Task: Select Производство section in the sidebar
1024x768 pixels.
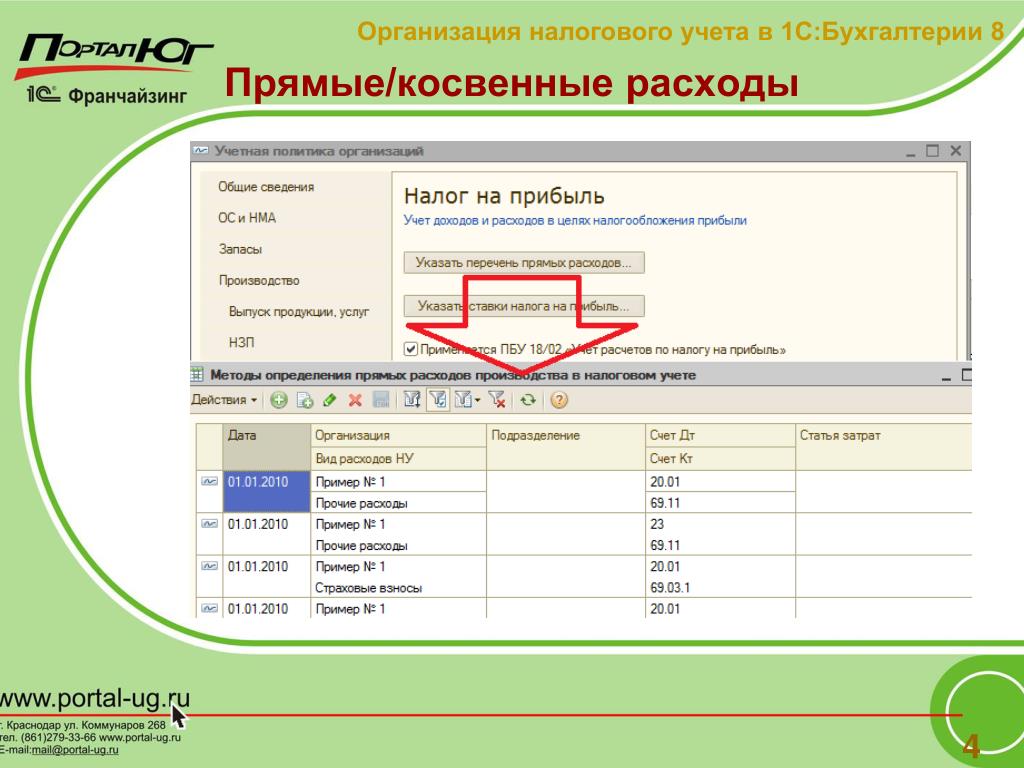Action: [x=259, y=280]
